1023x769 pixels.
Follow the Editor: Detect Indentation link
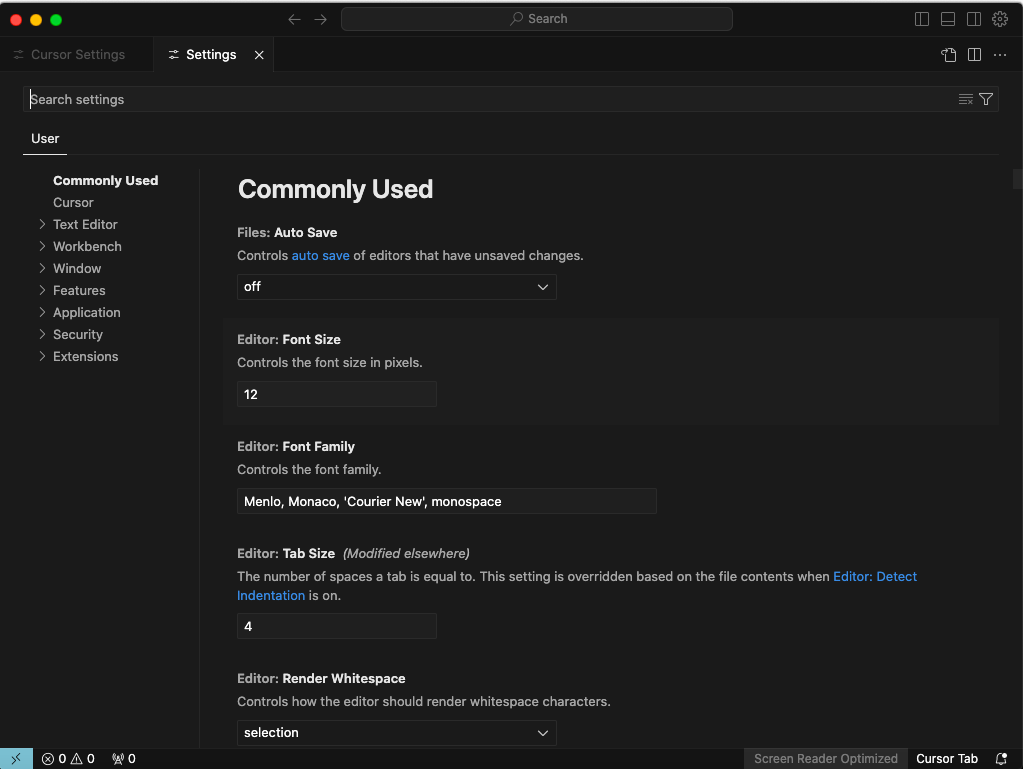pos(874,577)
